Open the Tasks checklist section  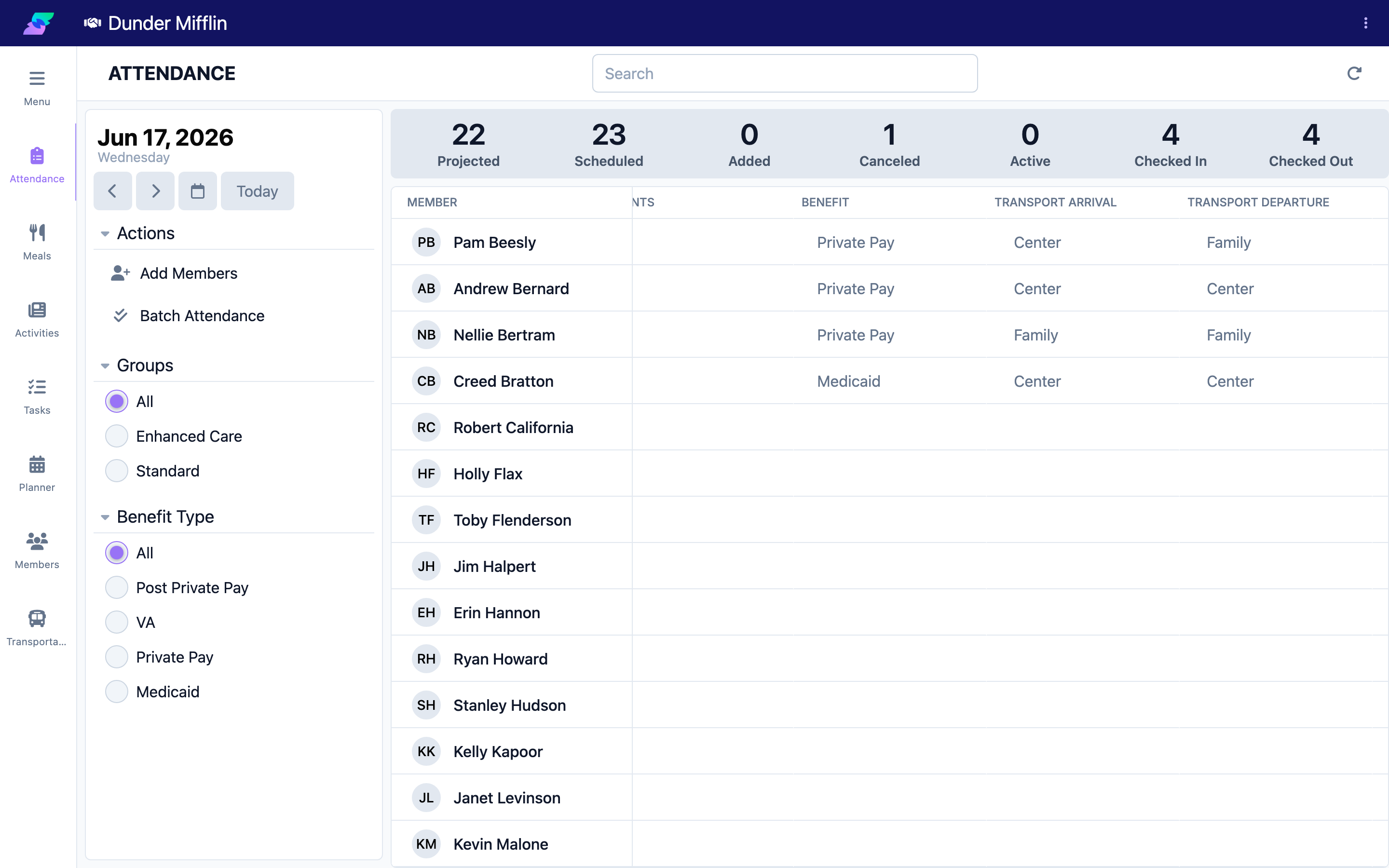coord(37,396)
